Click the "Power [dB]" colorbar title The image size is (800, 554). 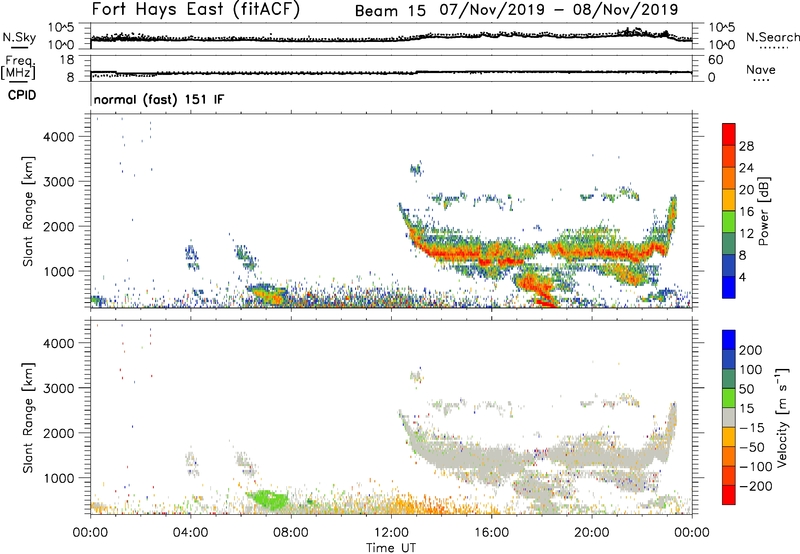[x=764, y=211]
